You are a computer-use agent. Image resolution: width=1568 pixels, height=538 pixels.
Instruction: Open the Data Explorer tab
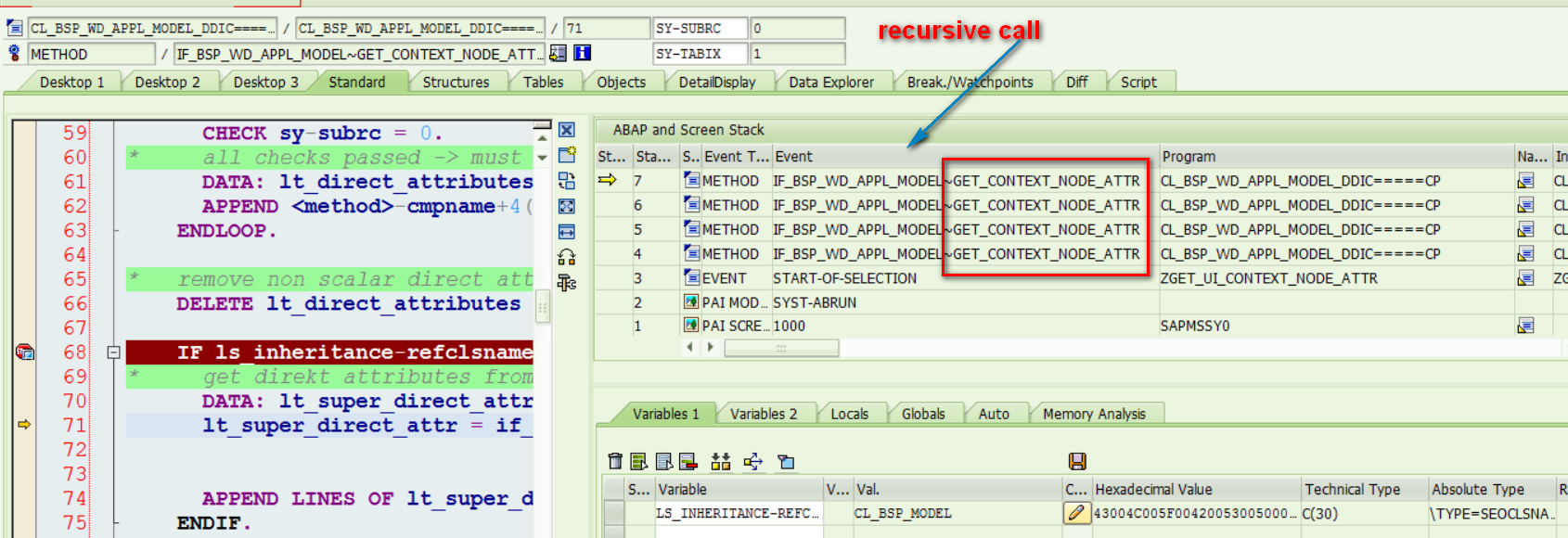(831, 82)
